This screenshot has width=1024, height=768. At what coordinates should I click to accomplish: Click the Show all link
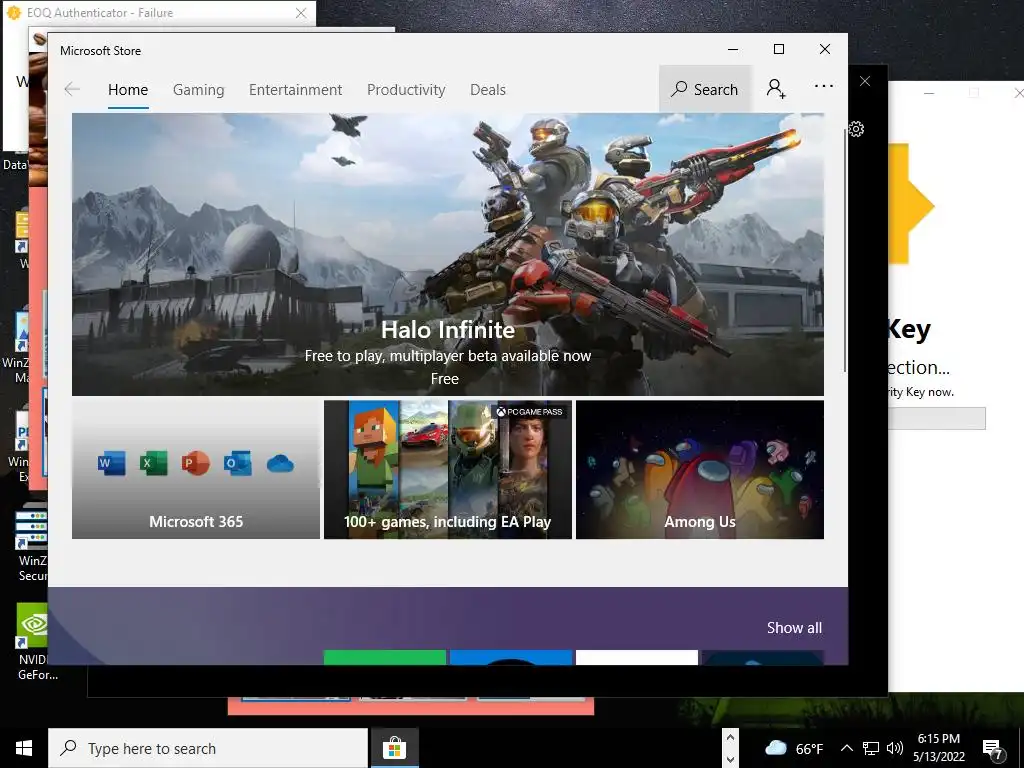point(794,628)
